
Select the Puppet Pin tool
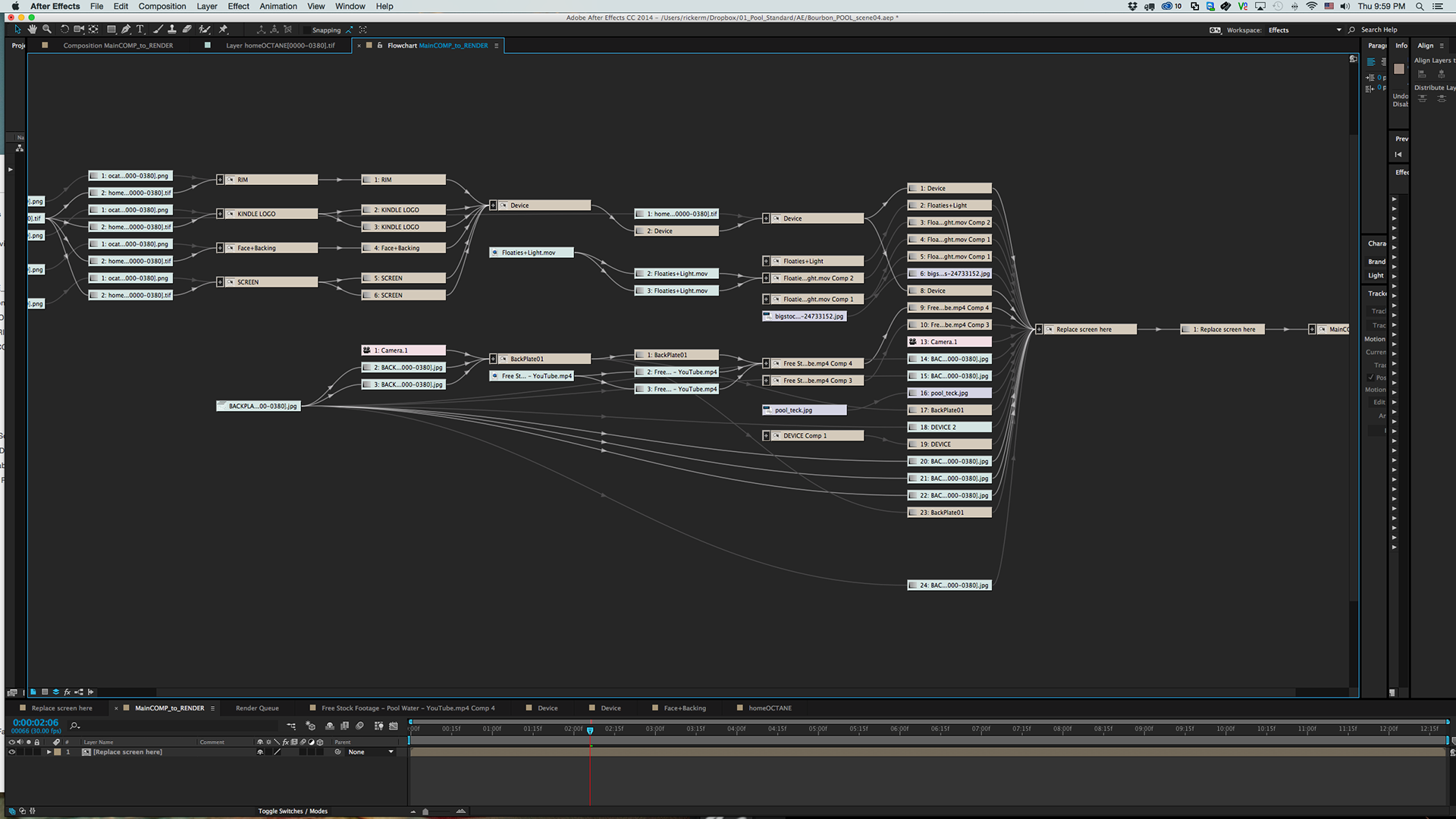(223, 30)
